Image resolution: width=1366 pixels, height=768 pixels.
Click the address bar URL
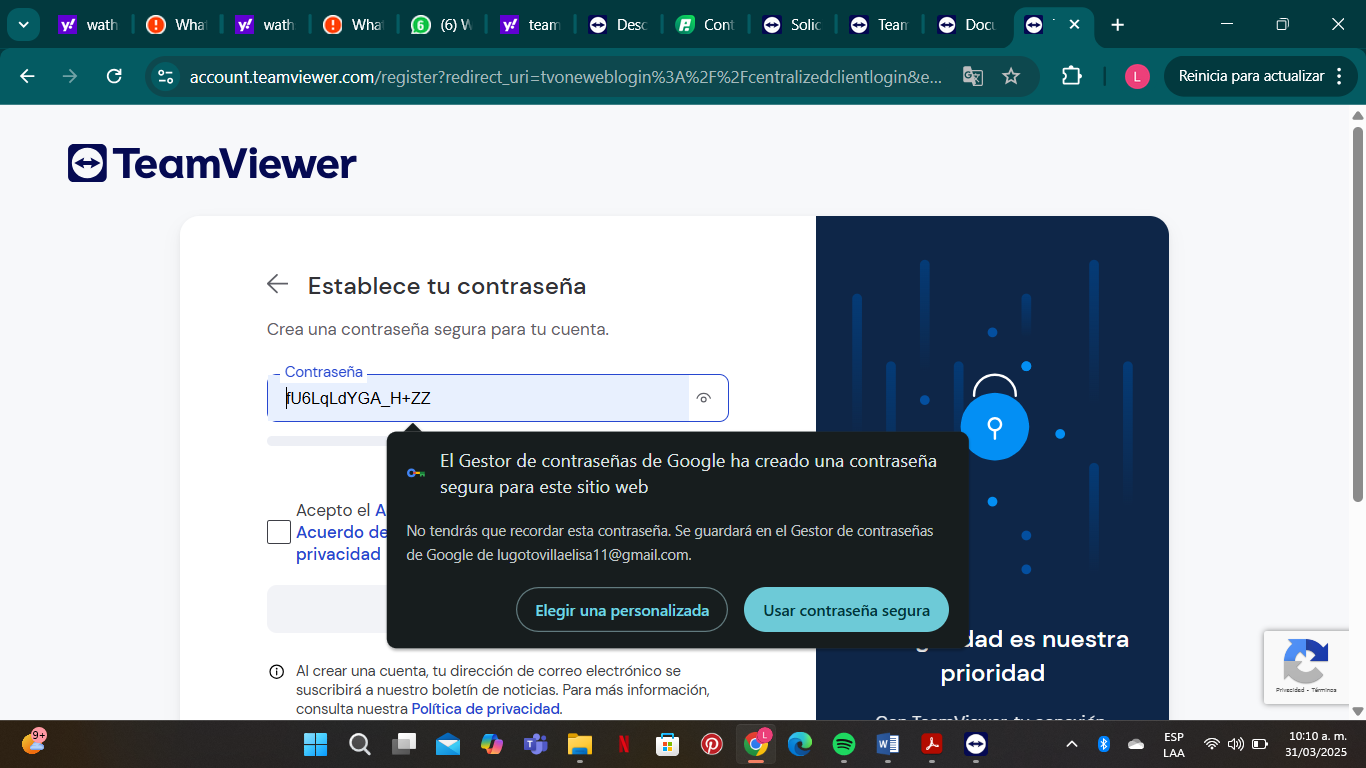(x=566, y=76)
